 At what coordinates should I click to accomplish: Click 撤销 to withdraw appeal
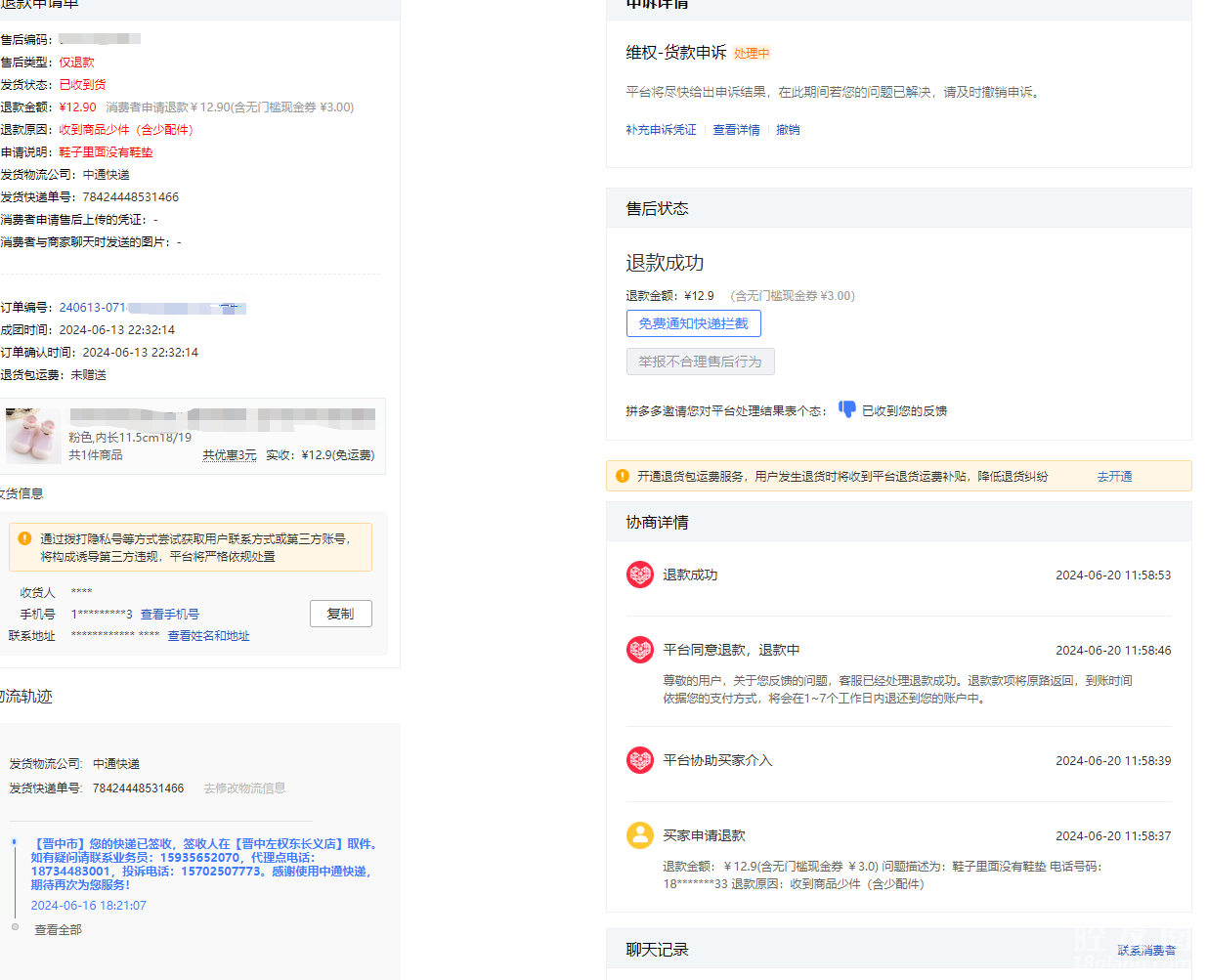(788, 130)
